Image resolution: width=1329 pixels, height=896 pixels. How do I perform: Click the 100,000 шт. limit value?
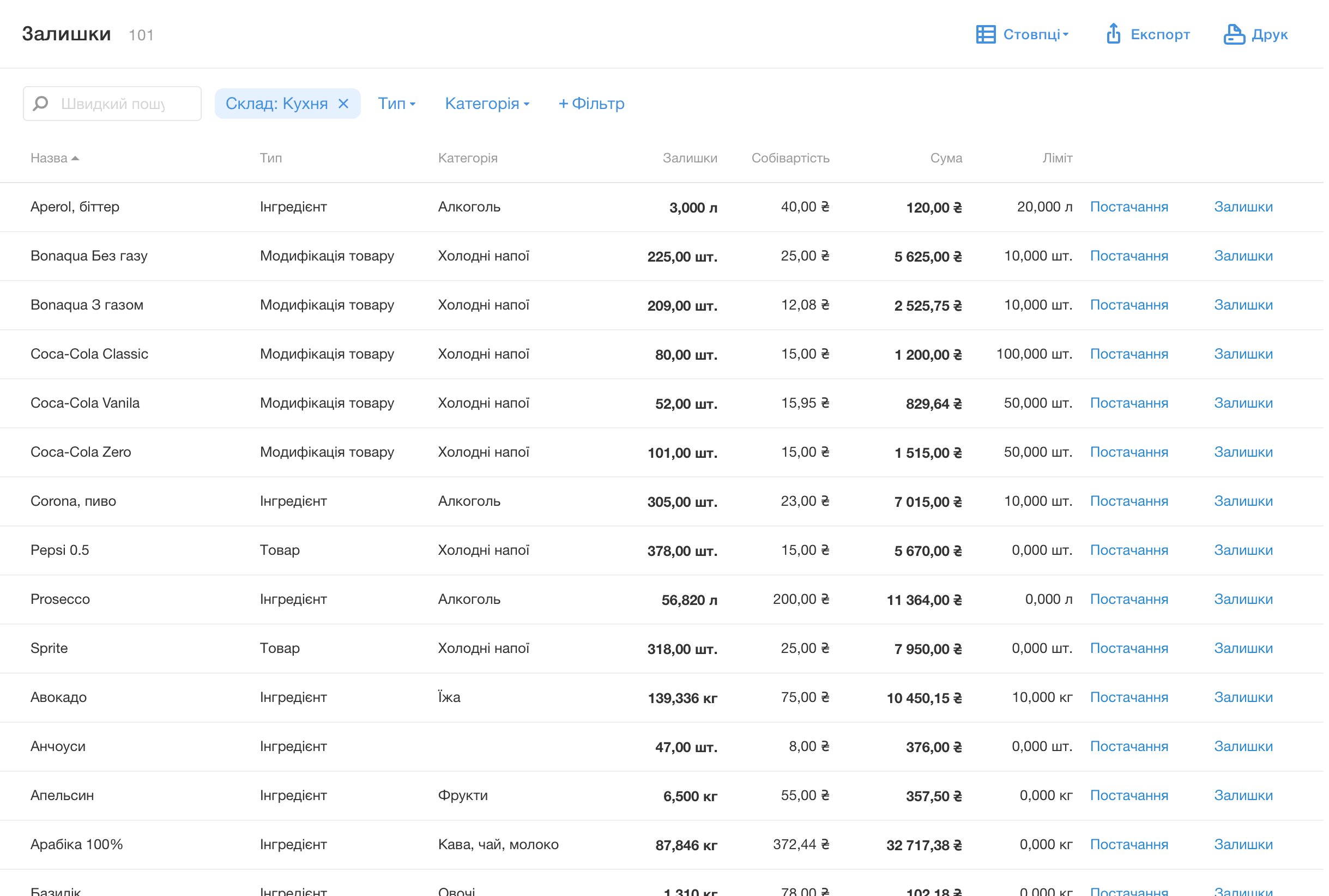click(x=1034, y=354)
